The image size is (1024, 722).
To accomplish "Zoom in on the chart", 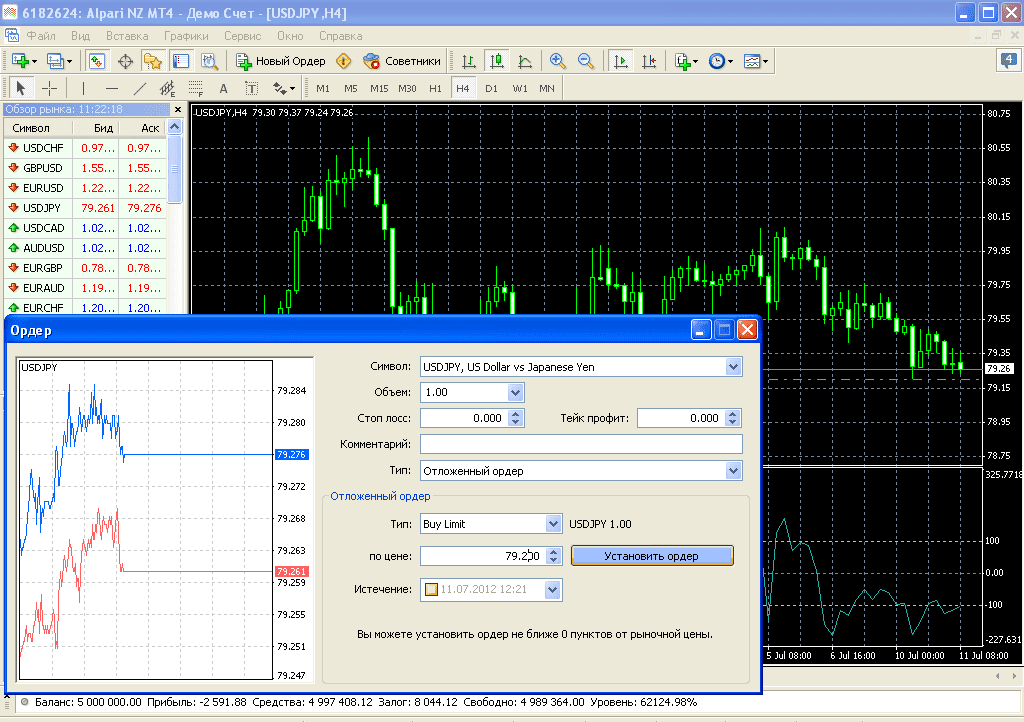I will [x=557, y=61].
